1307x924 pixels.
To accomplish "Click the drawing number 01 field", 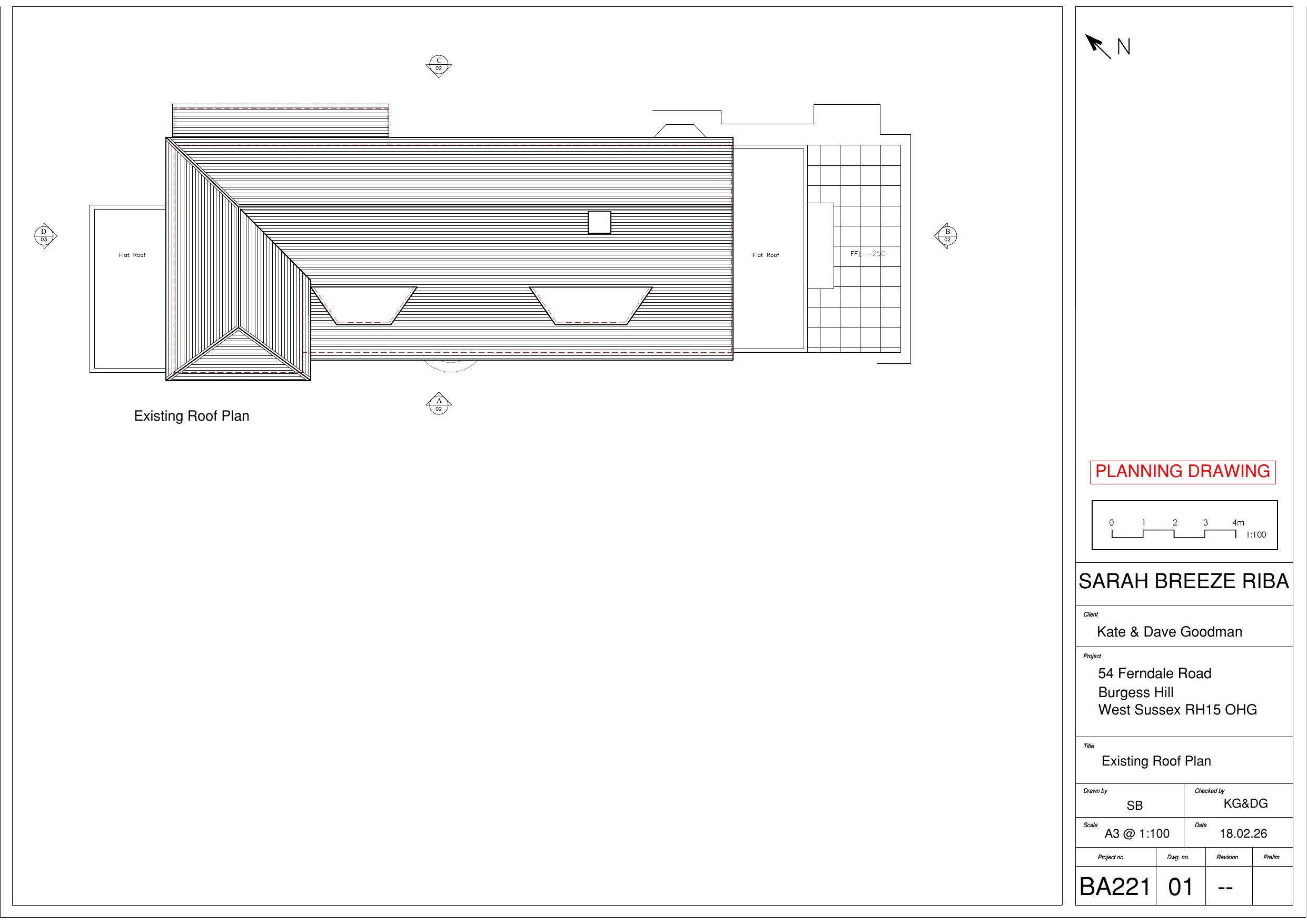I will [1180, 887].
